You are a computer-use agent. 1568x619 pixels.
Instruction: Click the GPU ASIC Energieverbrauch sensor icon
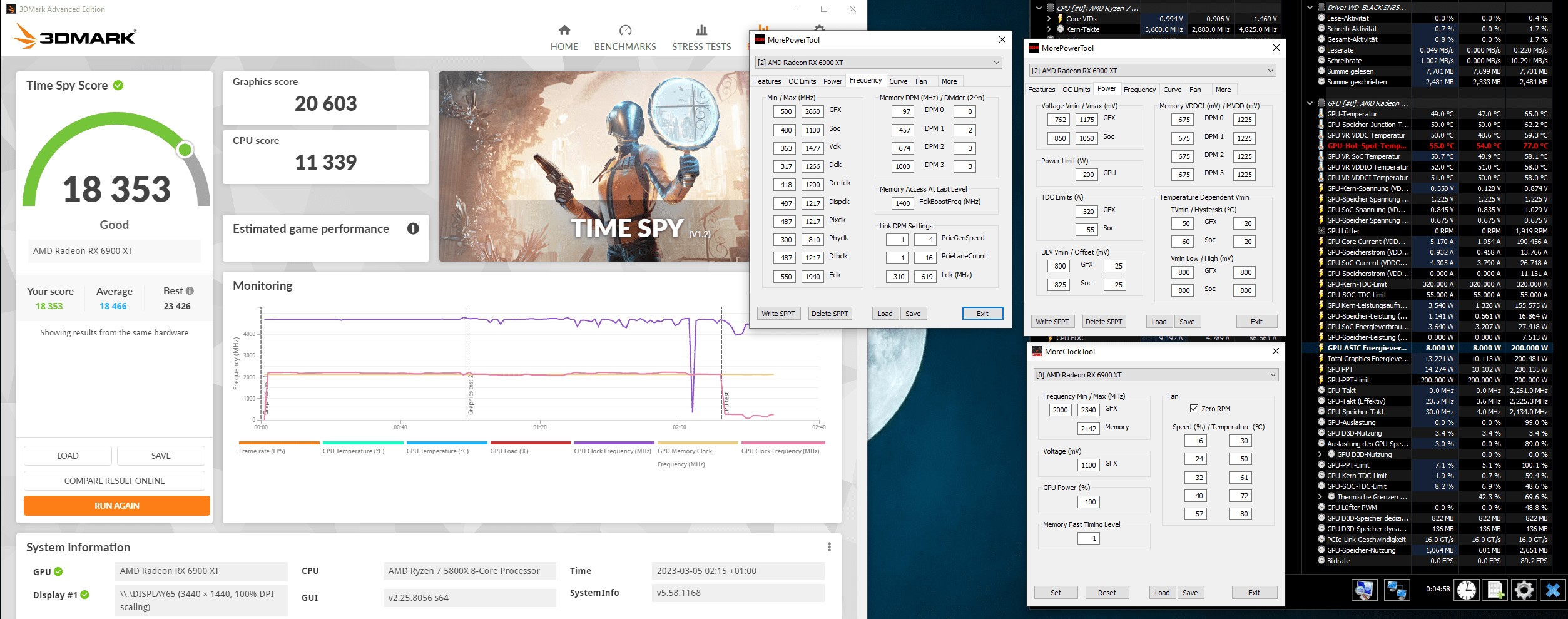(1321, 348)
